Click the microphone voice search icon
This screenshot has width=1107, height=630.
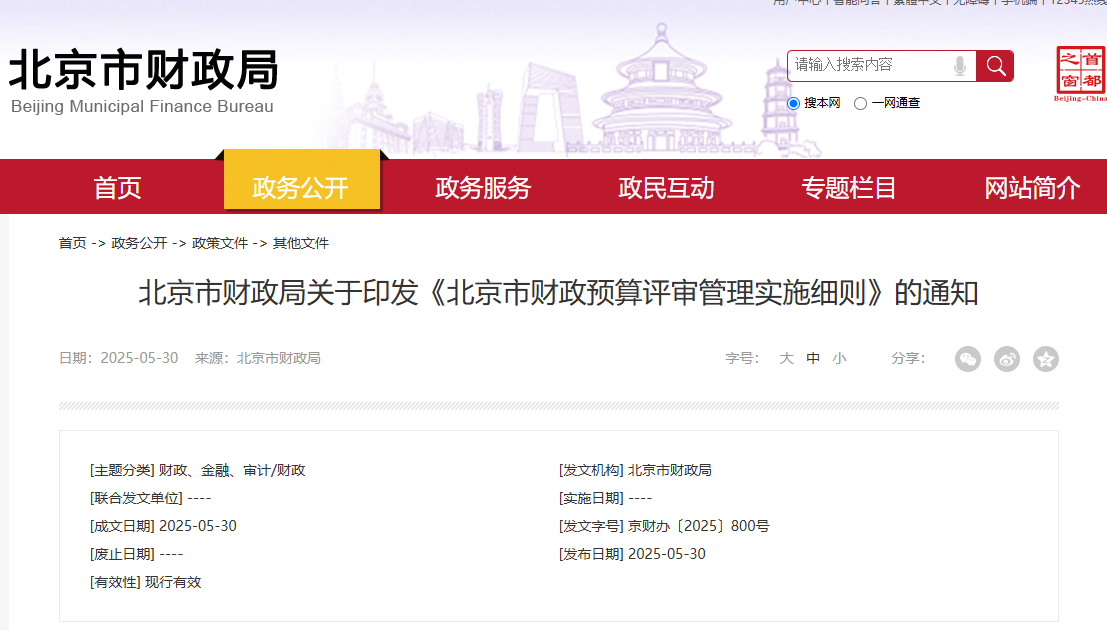coord(959,66)
